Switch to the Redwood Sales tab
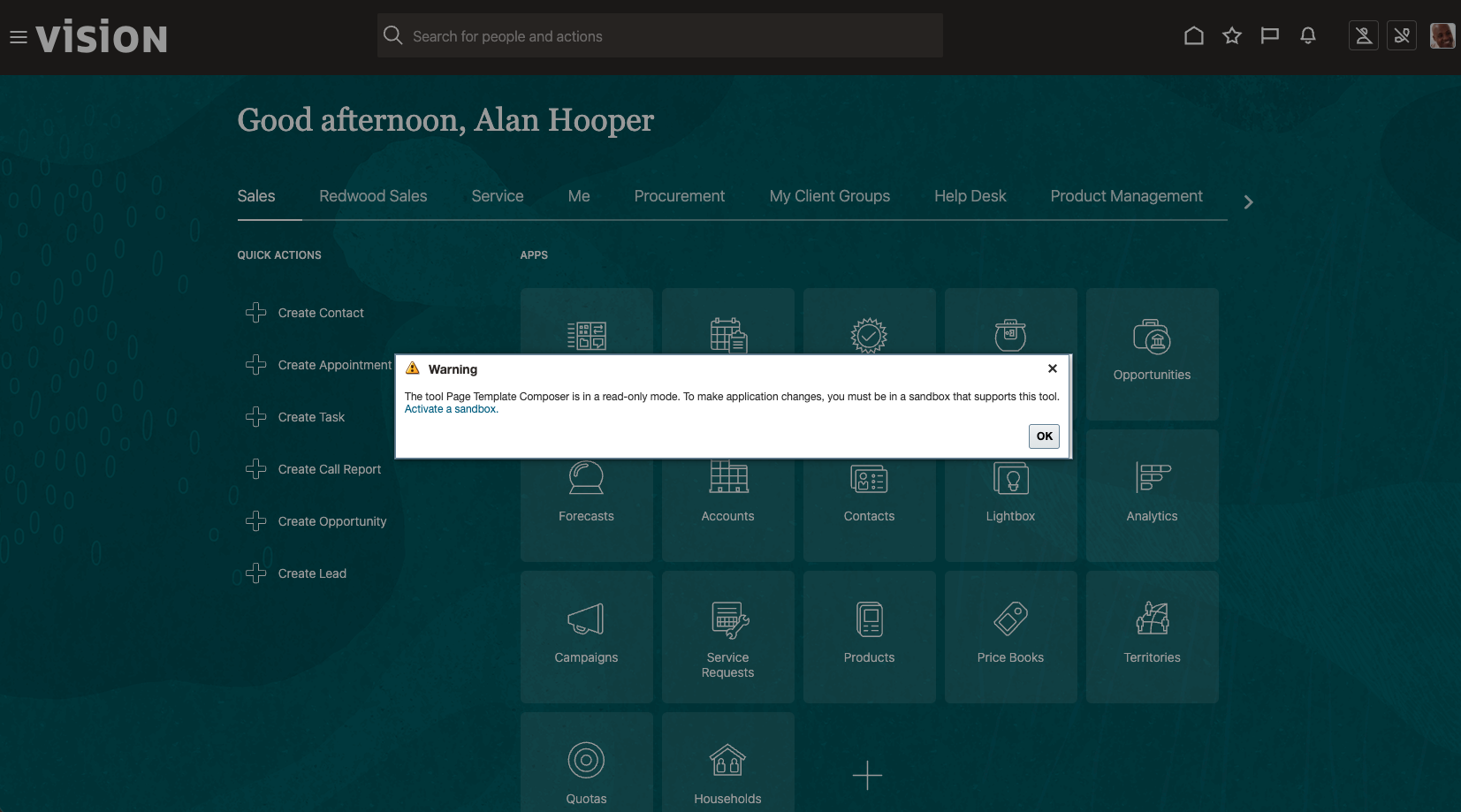Screen dimensions: 1461x812 (x=373, y=196)
